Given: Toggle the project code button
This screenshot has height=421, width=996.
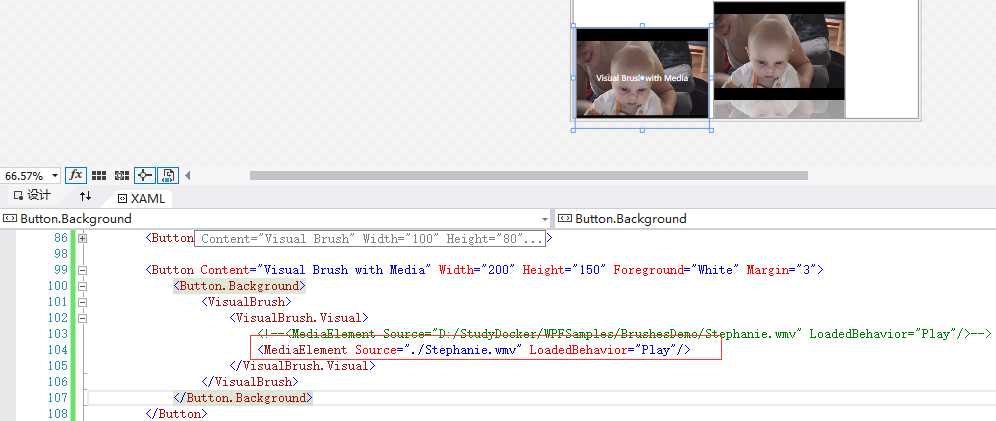Looking at the screenshot, I should coord(168,175).
